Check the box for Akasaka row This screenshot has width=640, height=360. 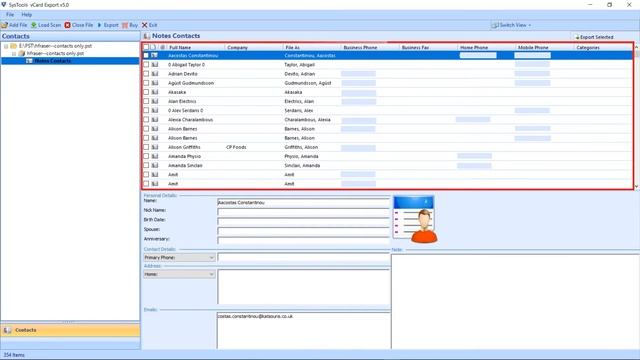tap(146, 92)
